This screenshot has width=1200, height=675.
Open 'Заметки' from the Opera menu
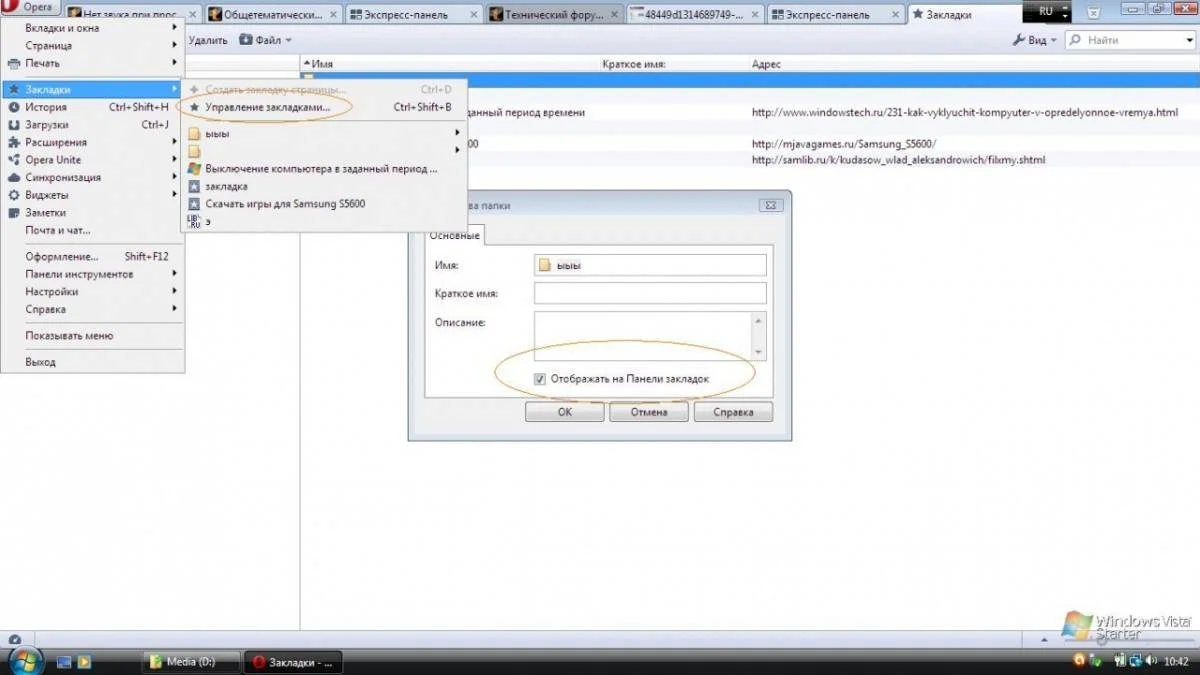(x=93, y=212)
